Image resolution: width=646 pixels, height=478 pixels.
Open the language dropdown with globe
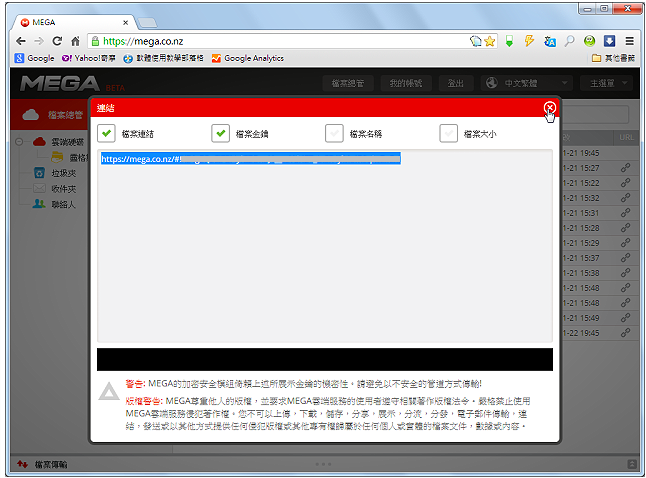click(x=527, y=83)
